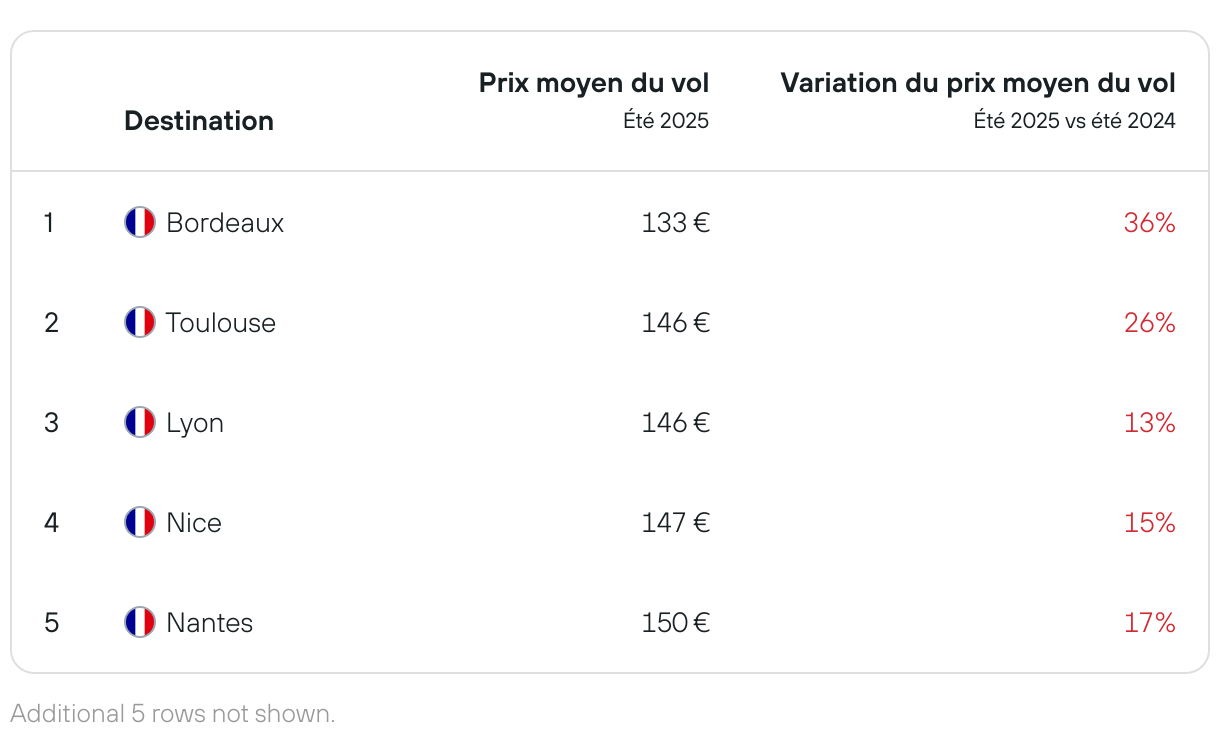This screenshot has width=1220, height=740.
Task: Click the rank number 1 cell
Action: 49,222
